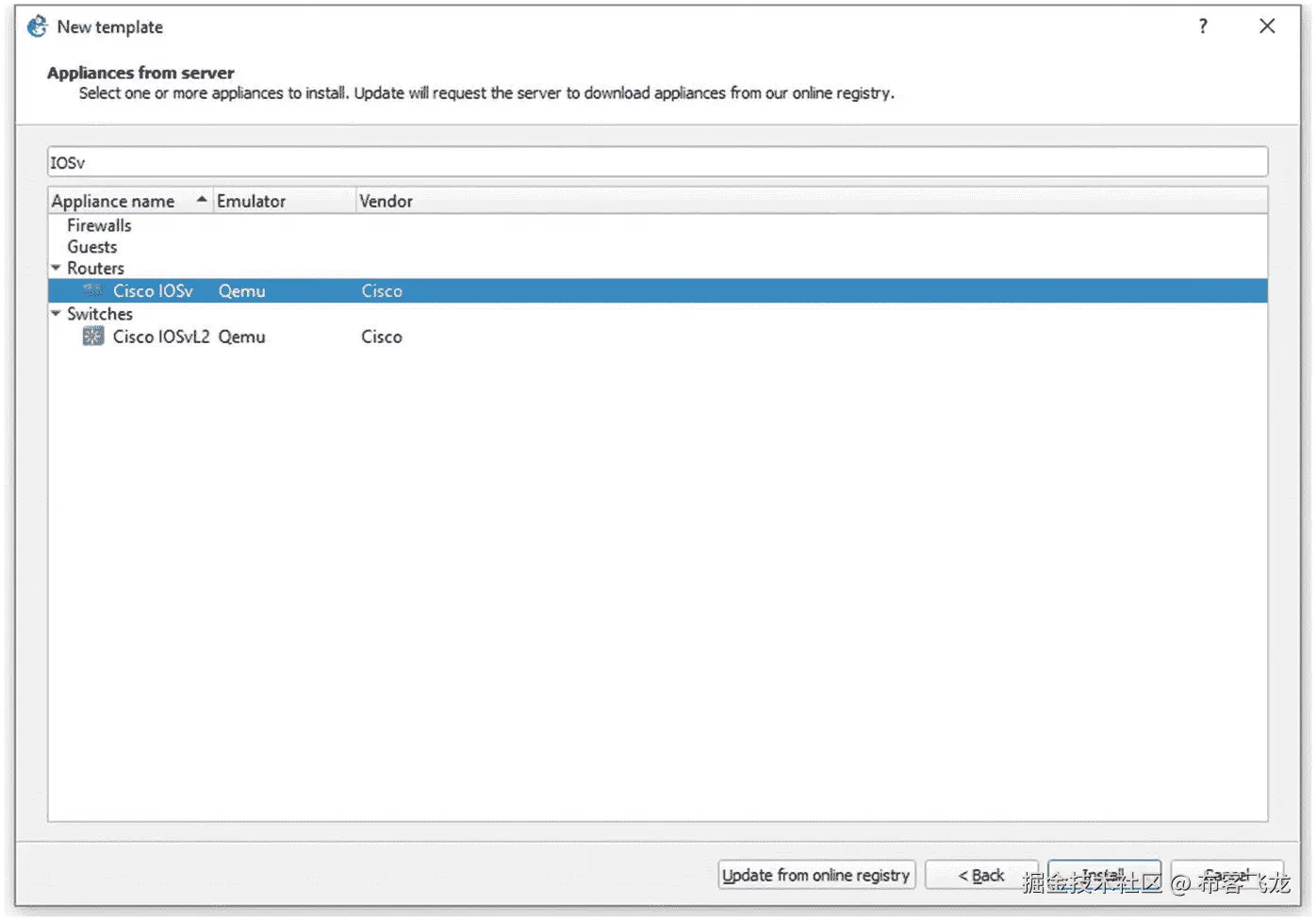Image resolution: width=1316 pixels, height=921 pixels.
Task: Click Update from online registry button
Action: point(816,875)
